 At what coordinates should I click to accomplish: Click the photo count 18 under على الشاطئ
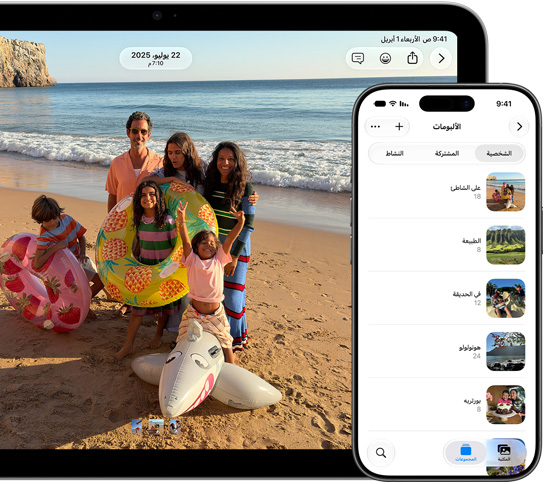pyautogui.click(x=477, y=197)
